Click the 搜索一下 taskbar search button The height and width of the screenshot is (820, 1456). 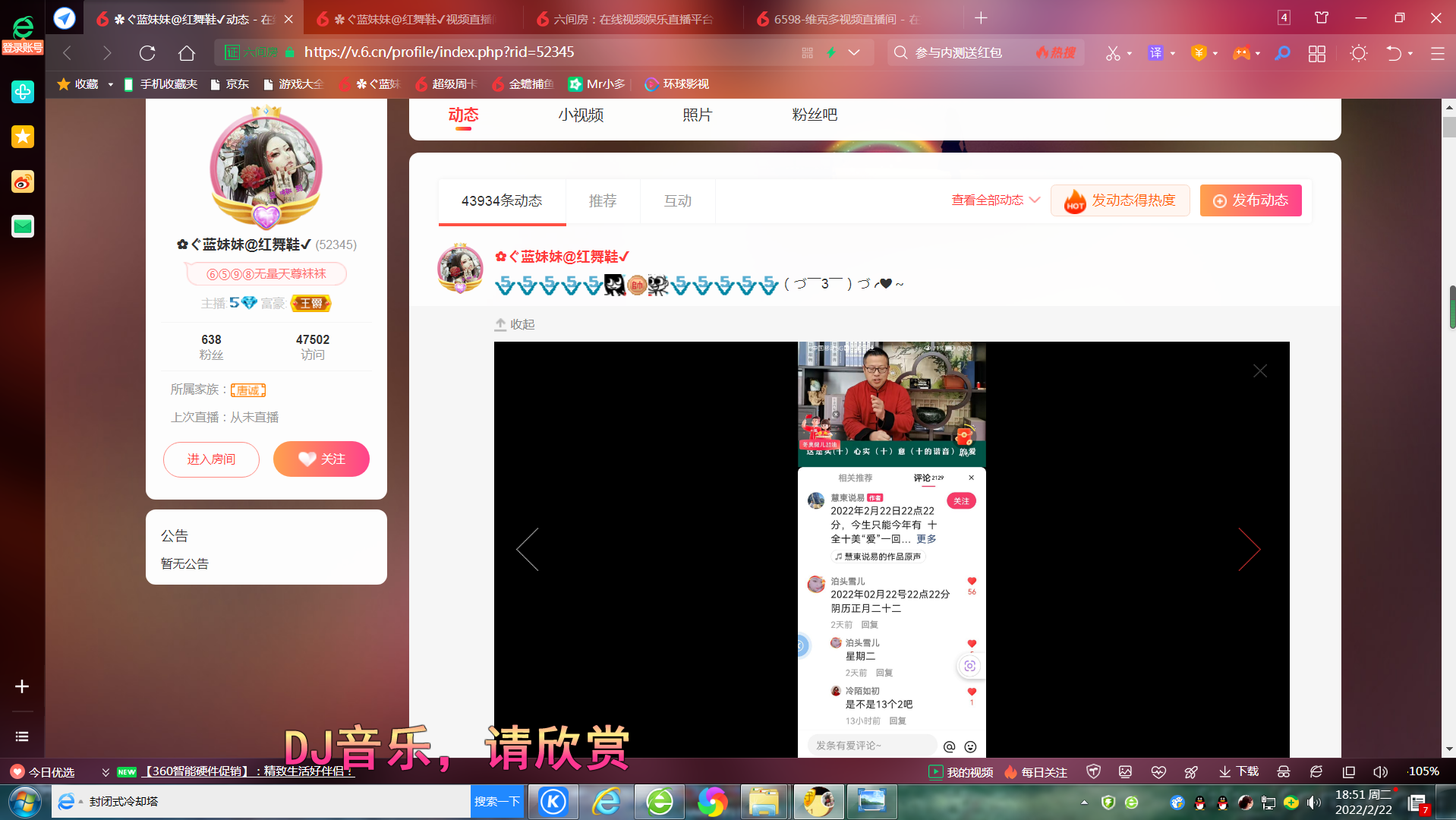click(497, 802)
